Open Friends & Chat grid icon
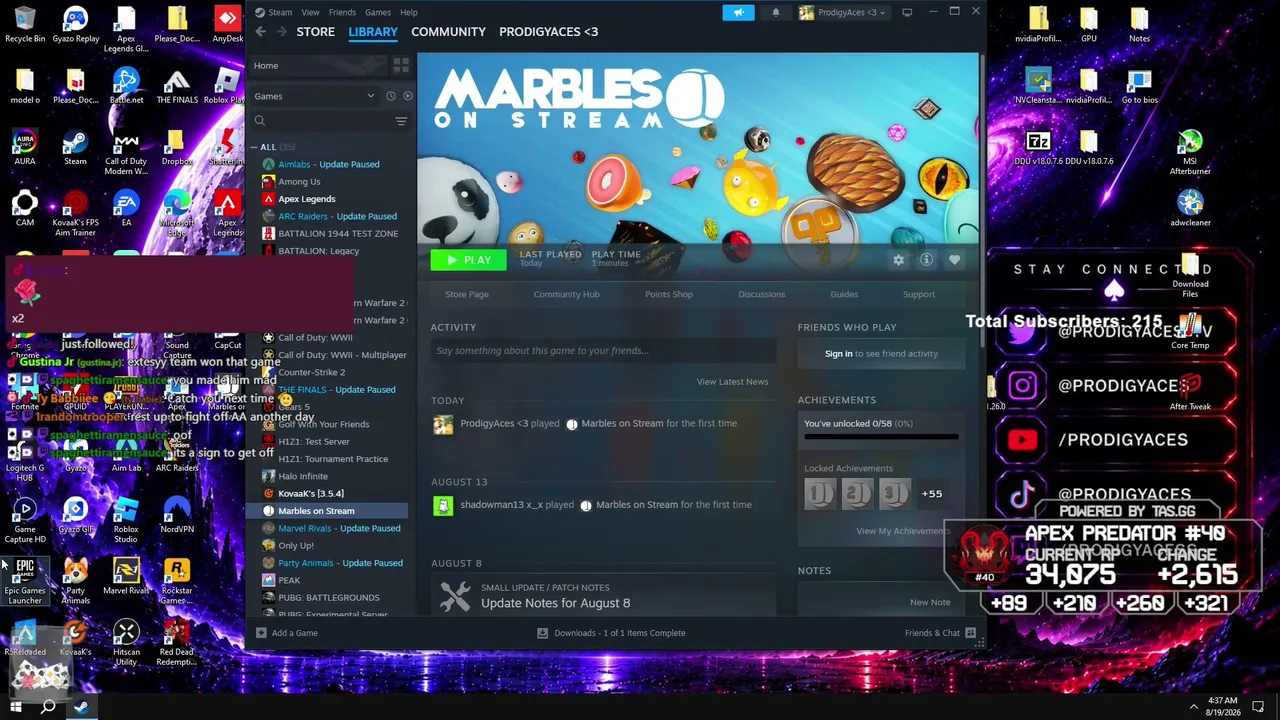Viewport: 1280px width, 720px height. 970,633
